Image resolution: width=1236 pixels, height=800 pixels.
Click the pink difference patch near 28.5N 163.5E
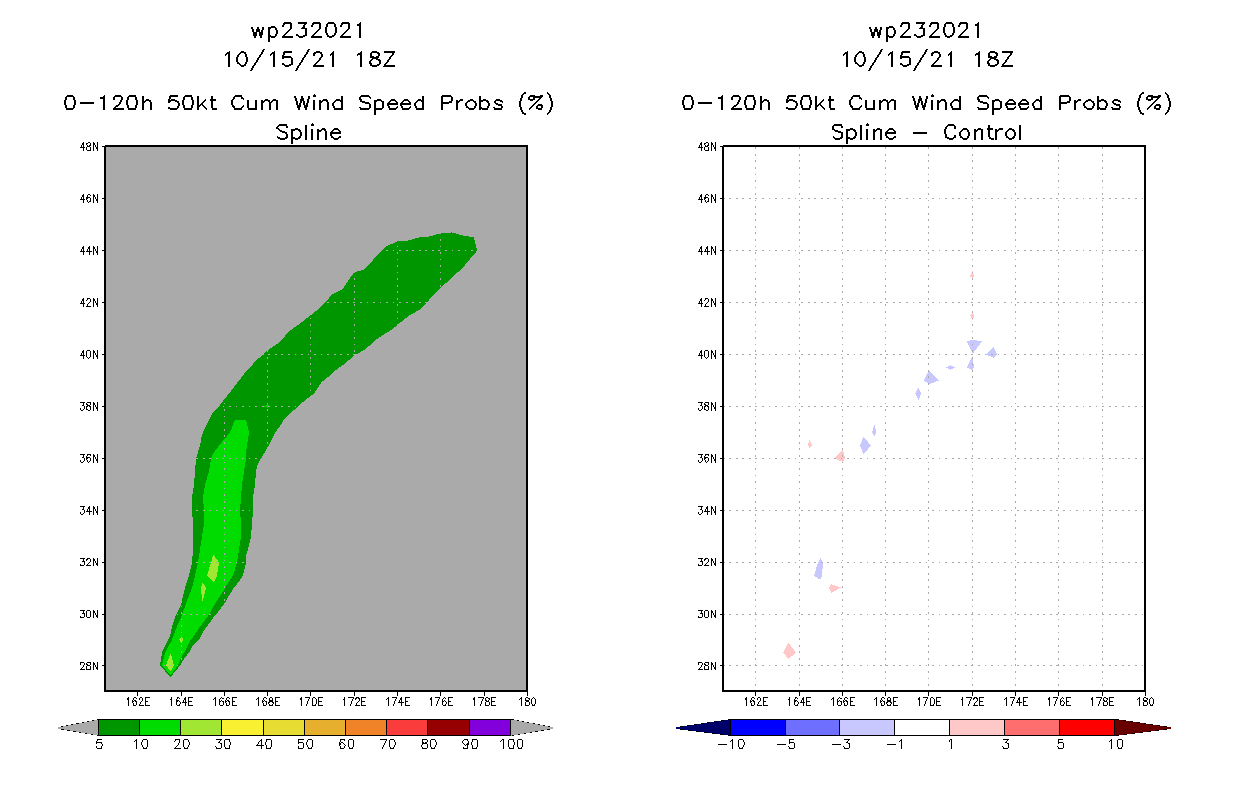tap(789, 651)
